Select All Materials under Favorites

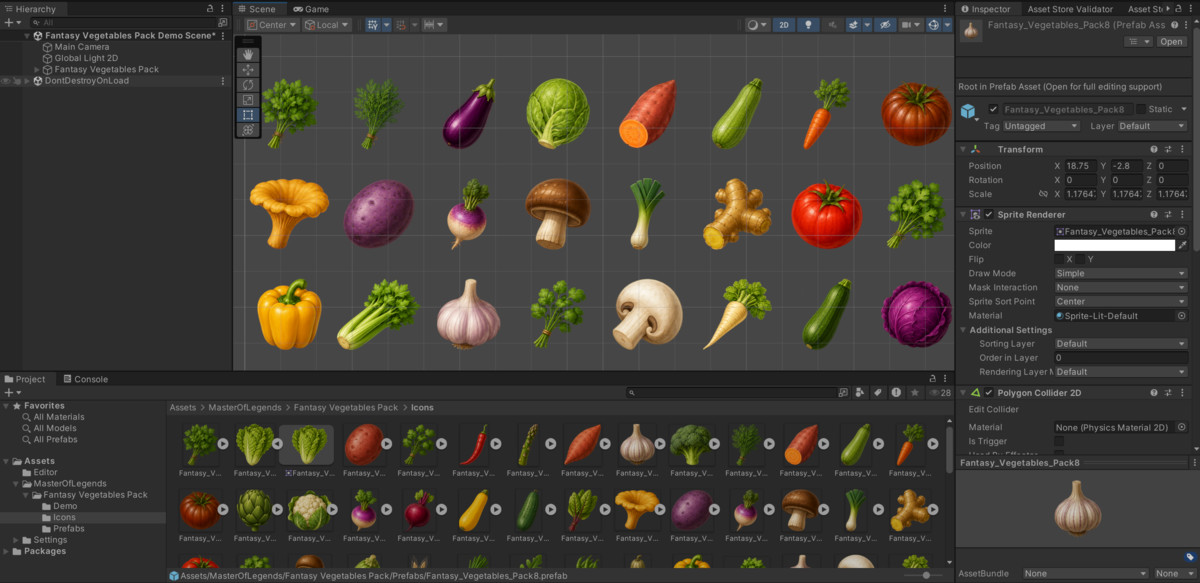59,417
